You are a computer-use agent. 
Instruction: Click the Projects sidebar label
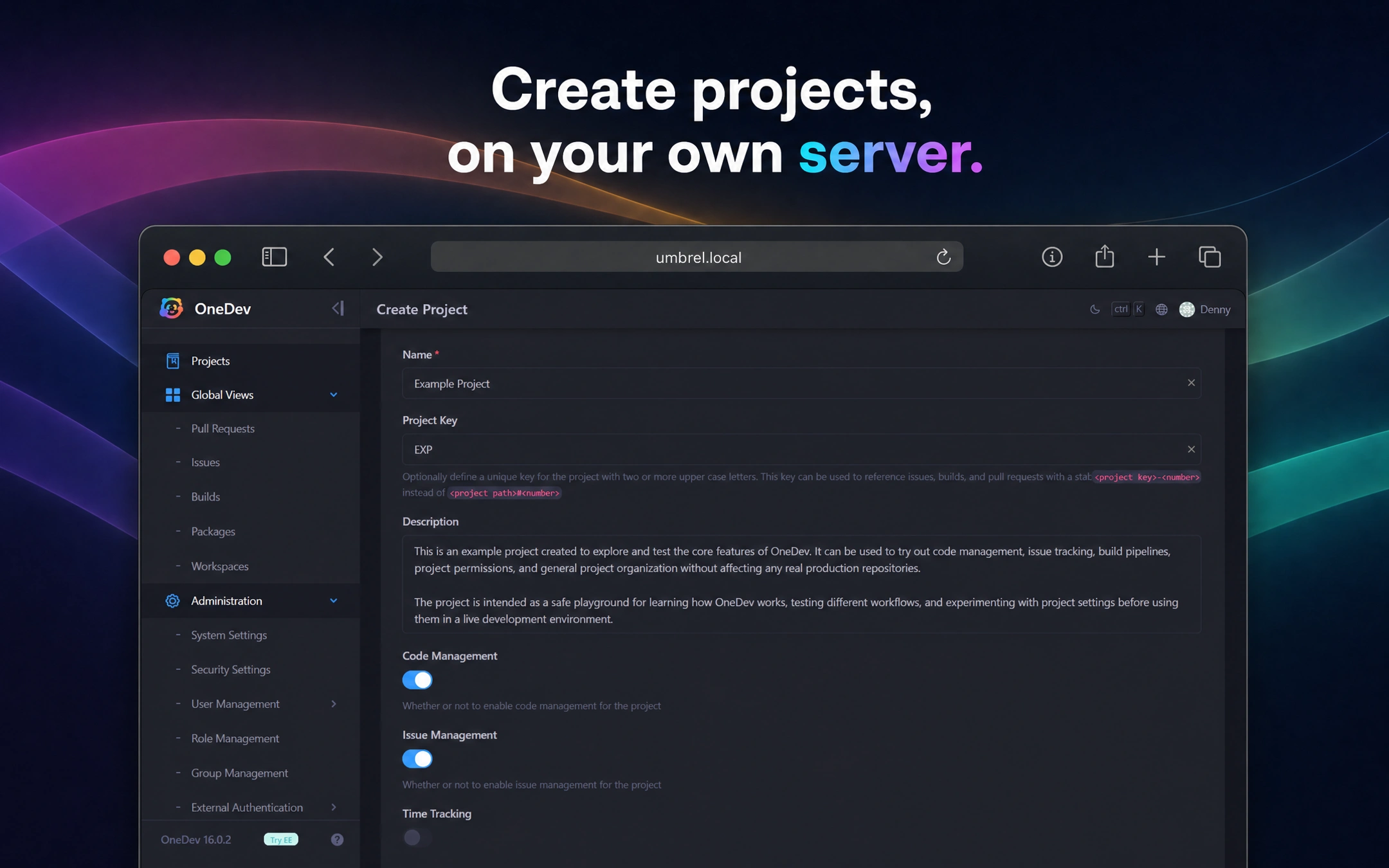coord(210,361)
